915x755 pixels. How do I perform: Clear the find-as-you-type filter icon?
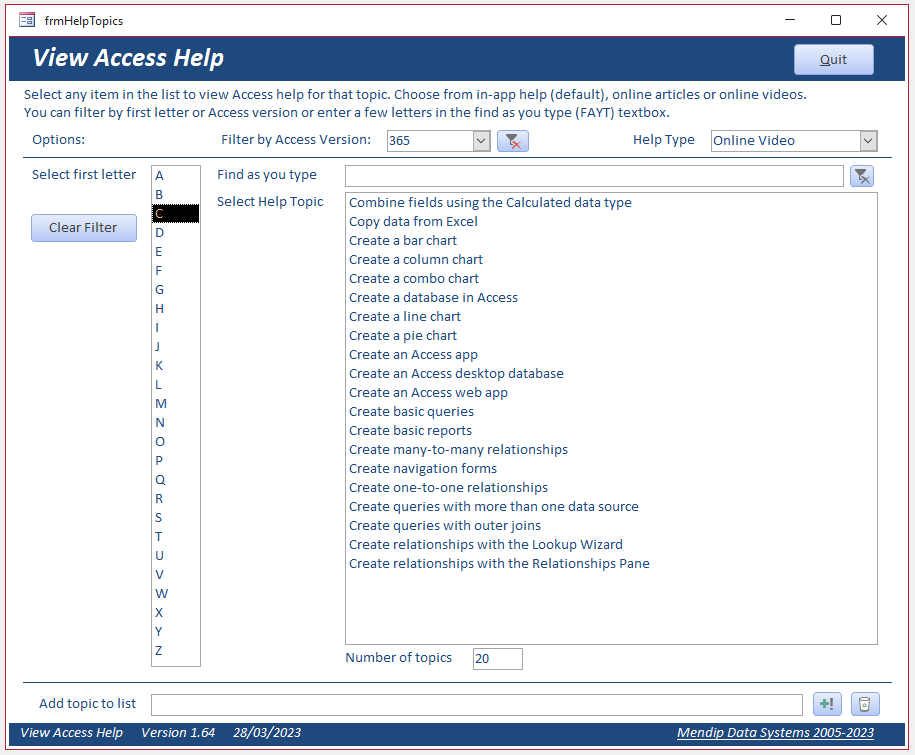pos(861,176)
